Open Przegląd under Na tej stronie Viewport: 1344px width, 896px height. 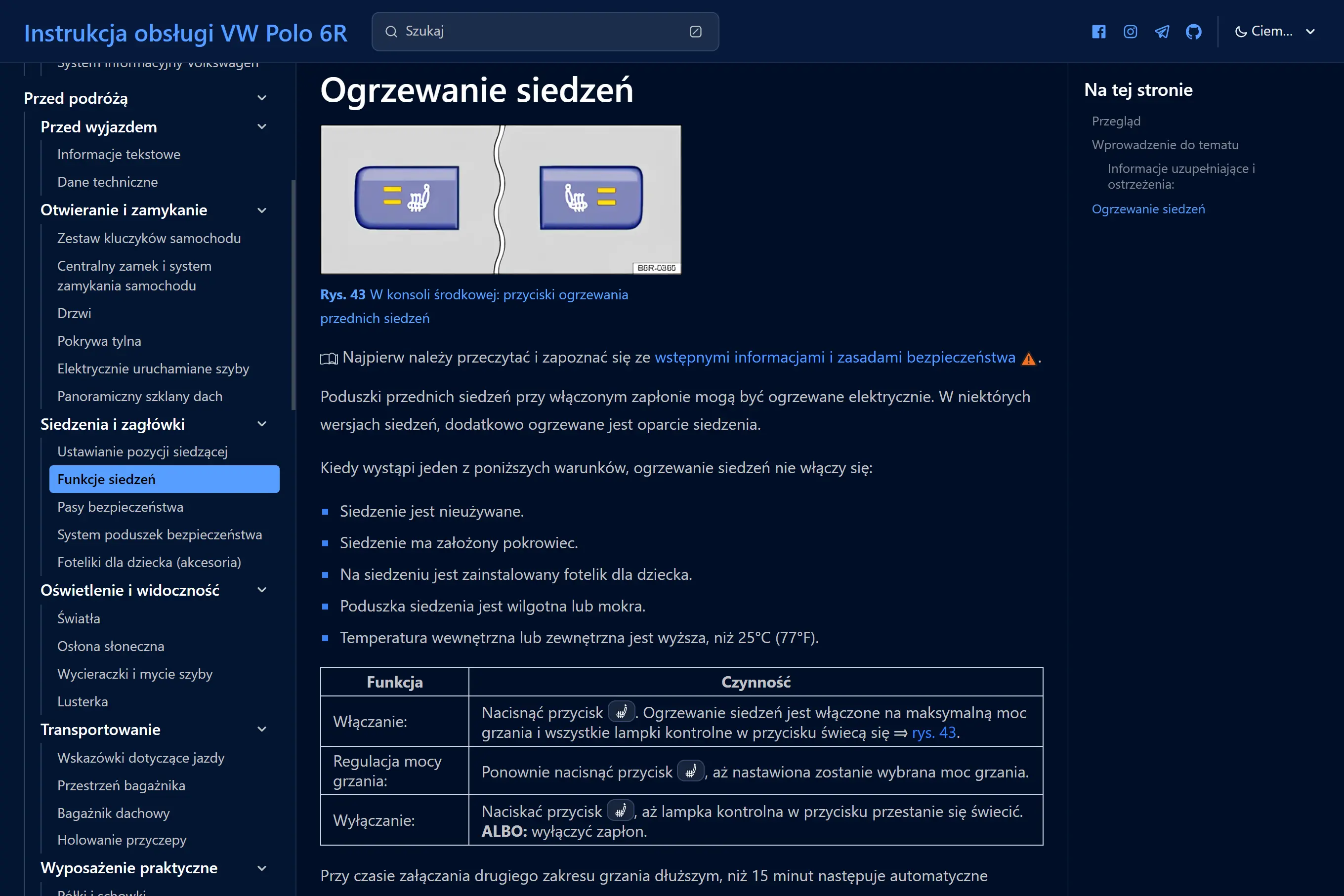click(x=1116, y=121)
